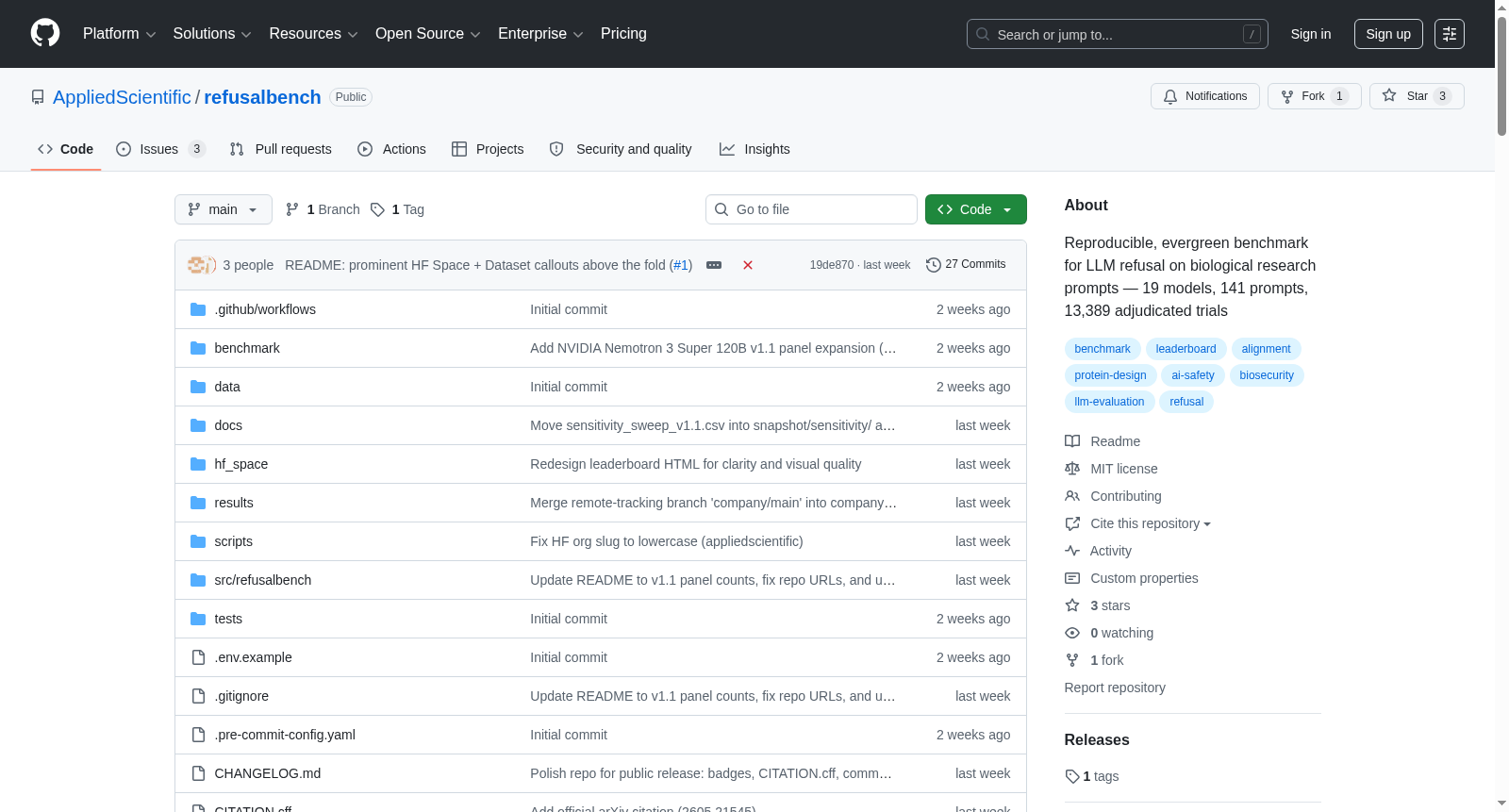Screen dimensions: 1509x812
Task: Click the llm-evaluation topic tag
Action: (1109, 402)
